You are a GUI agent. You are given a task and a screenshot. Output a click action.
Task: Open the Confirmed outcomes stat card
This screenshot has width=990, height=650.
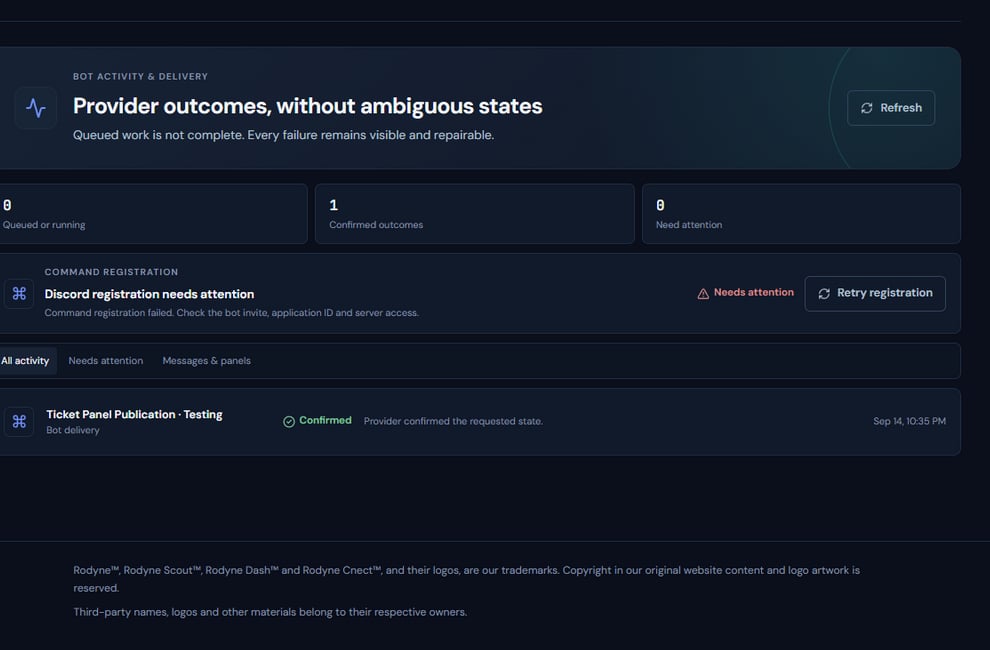coord(475,214)
